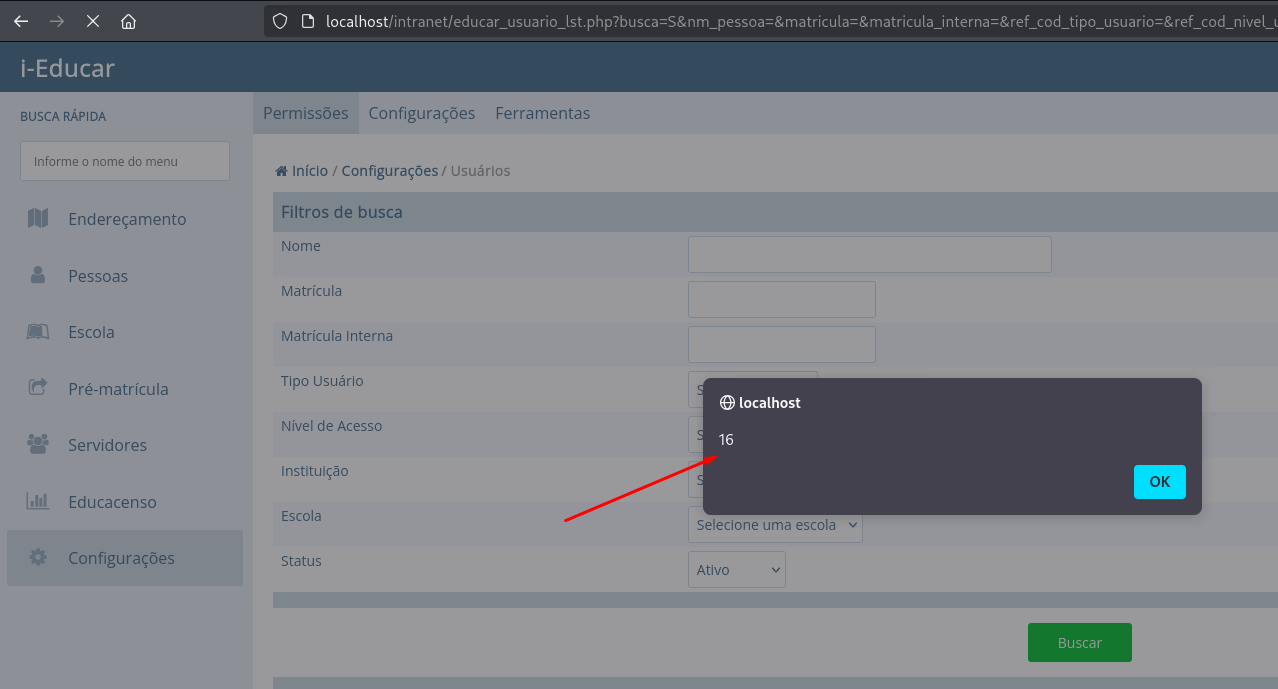Screen dimensions: 1278x689
Task: Focus the Nome text field
Action: click(869, 254)
